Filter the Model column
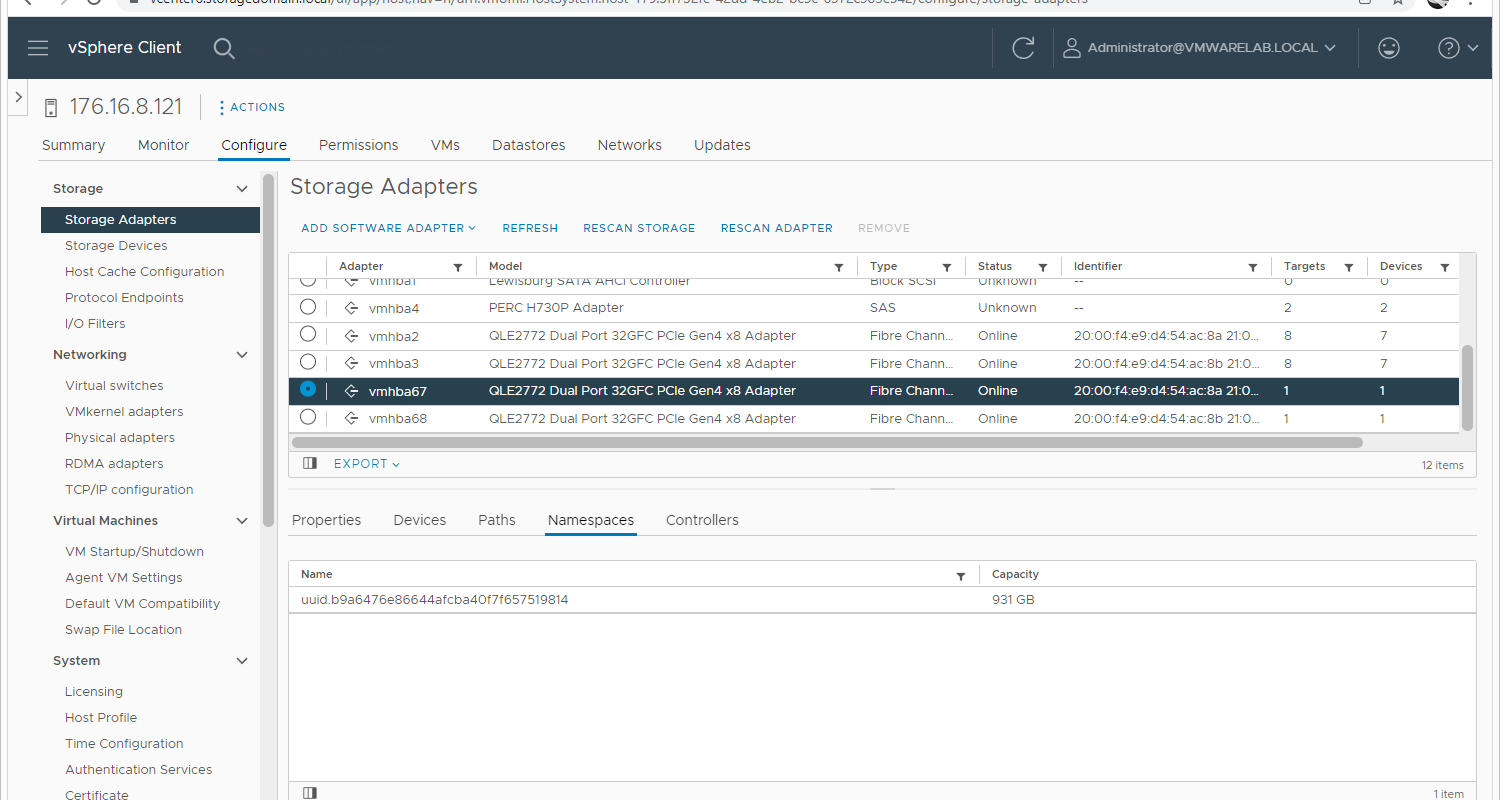Screen dimensions: 1500x800 [839, 268]
